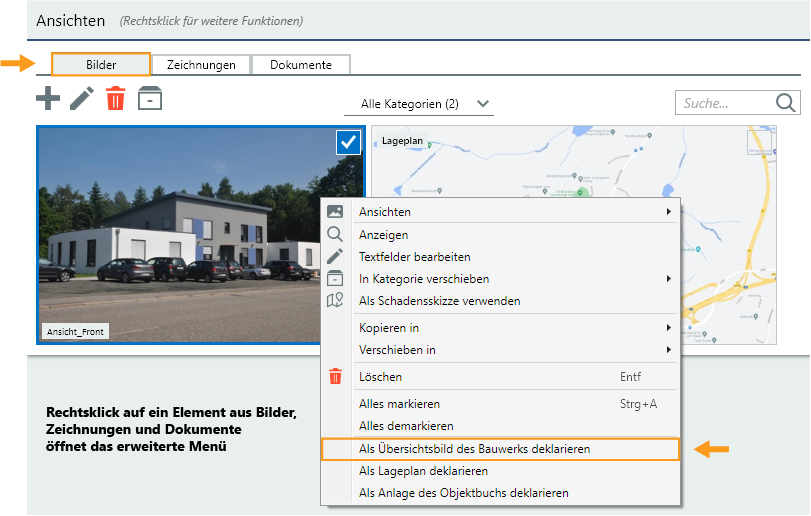
Task: Switch to the Bilder tab
Action: (x=101, y=65)
